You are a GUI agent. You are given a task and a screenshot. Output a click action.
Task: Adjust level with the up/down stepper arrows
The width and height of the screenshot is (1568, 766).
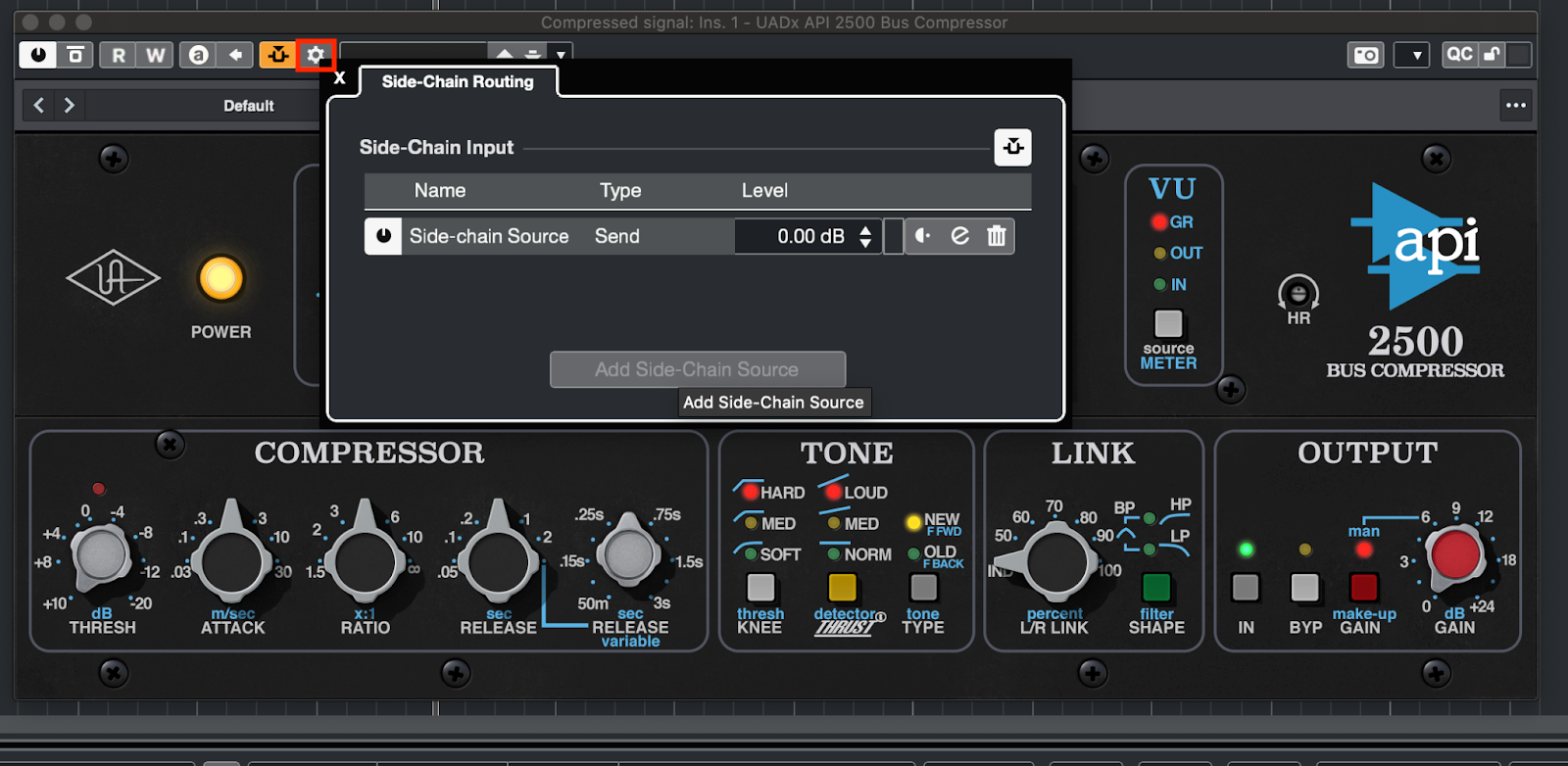tap(866, 236)
